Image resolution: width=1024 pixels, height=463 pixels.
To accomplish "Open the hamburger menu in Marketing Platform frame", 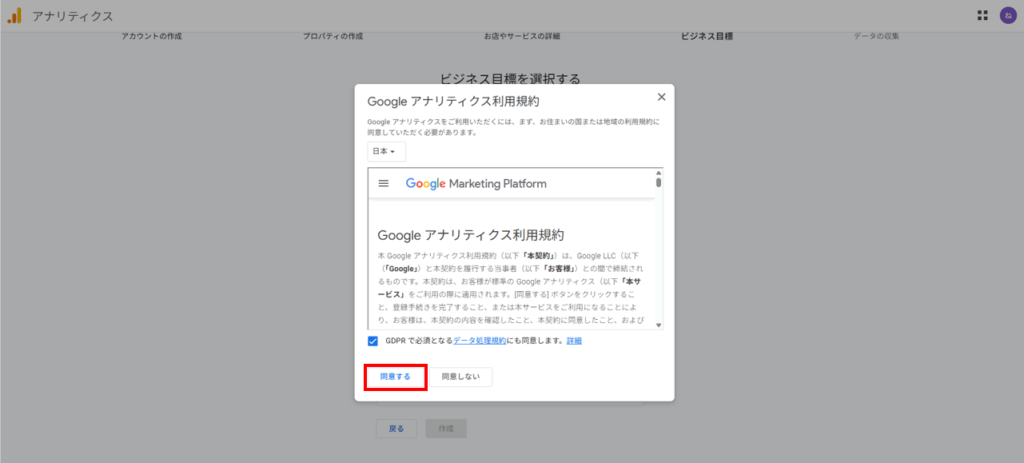I will point(383,184).
